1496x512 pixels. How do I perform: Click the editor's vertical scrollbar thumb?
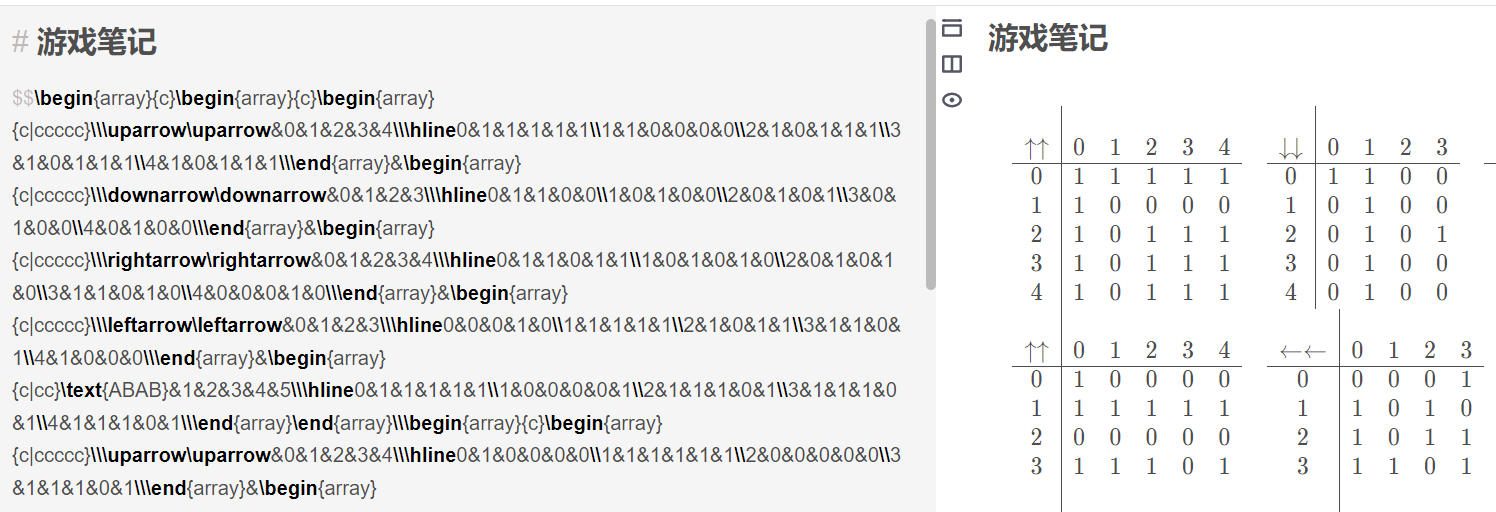(x=931, y=155)
